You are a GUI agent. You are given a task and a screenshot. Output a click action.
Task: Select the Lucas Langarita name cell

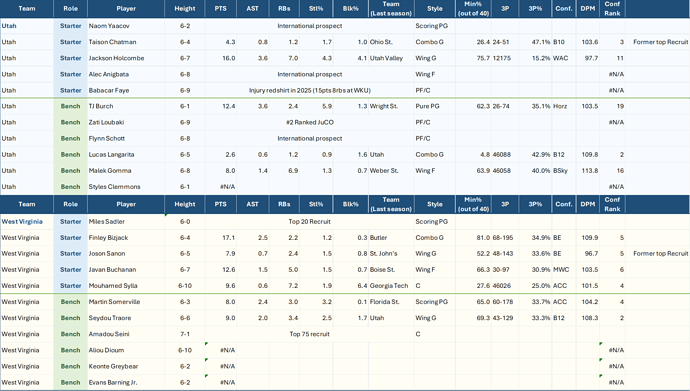126,154
